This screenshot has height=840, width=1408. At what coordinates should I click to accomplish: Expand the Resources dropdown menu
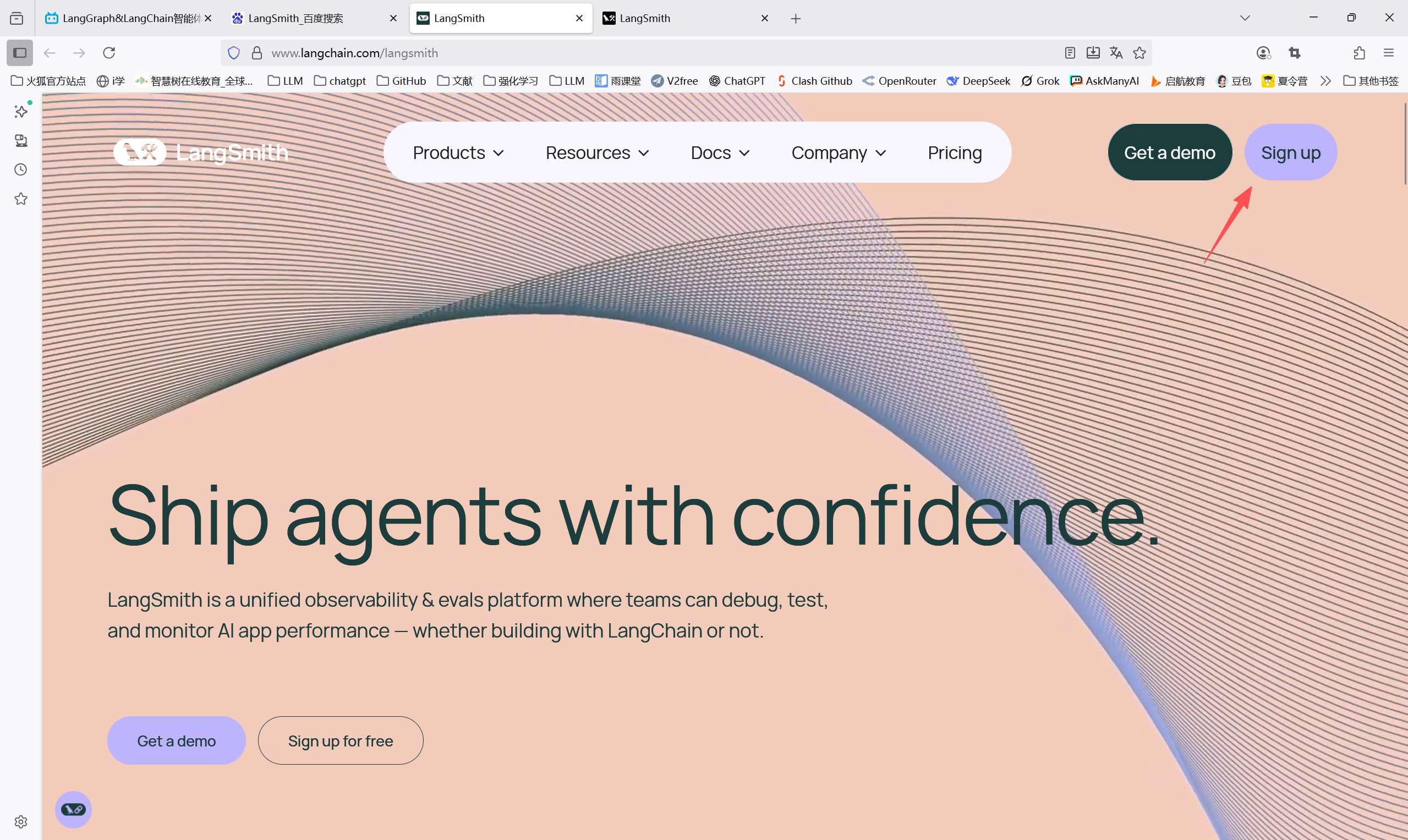(597, 153)
